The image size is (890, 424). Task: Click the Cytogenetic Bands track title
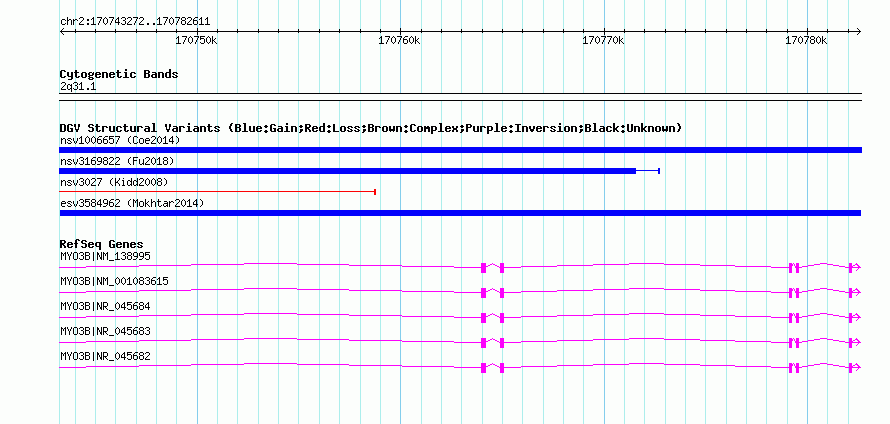pyautogui.click(x=119, y=74)
